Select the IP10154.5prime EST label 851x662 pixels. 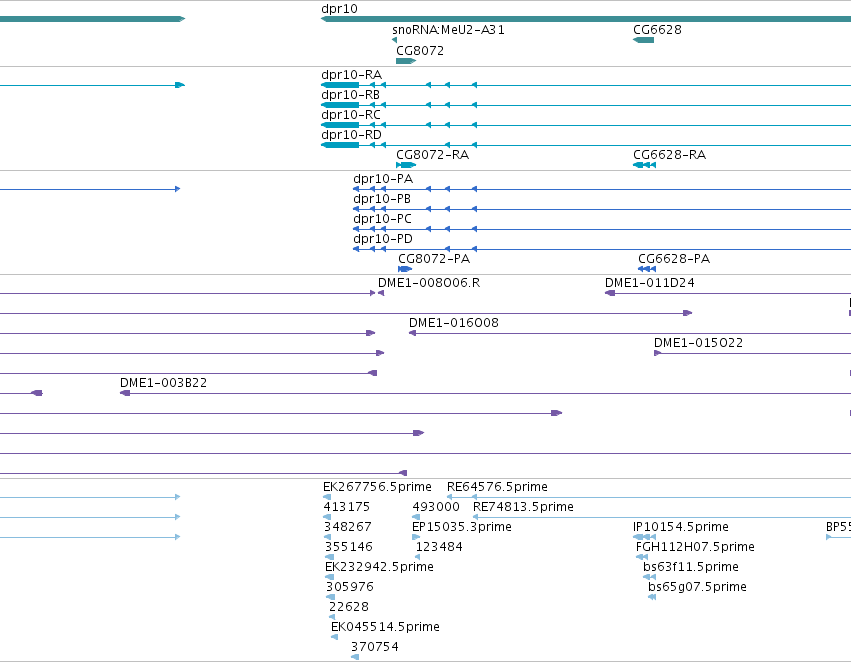coord(681,527)
